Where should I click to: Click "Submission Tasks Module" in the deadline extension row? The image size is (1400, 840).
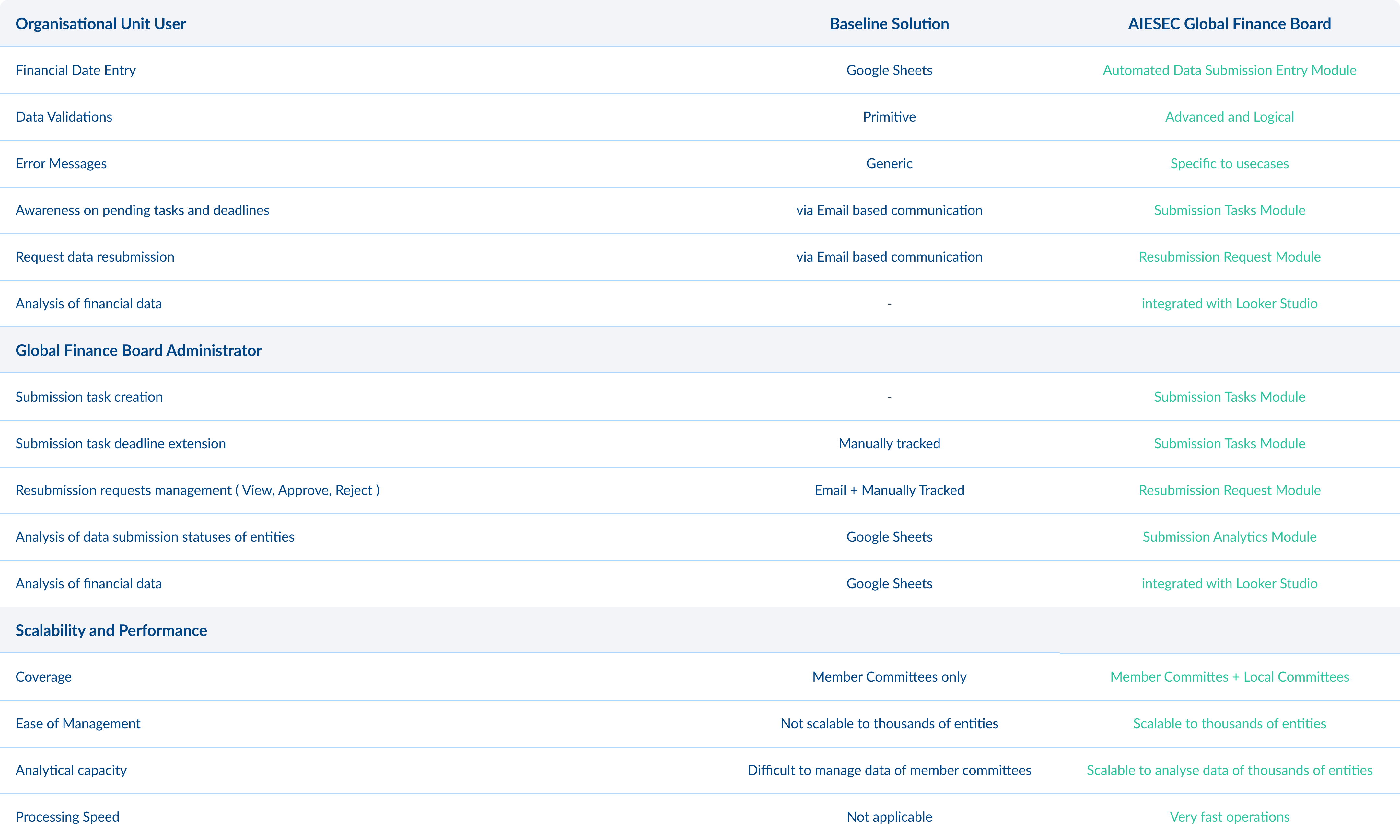(x=1229, y=443)
